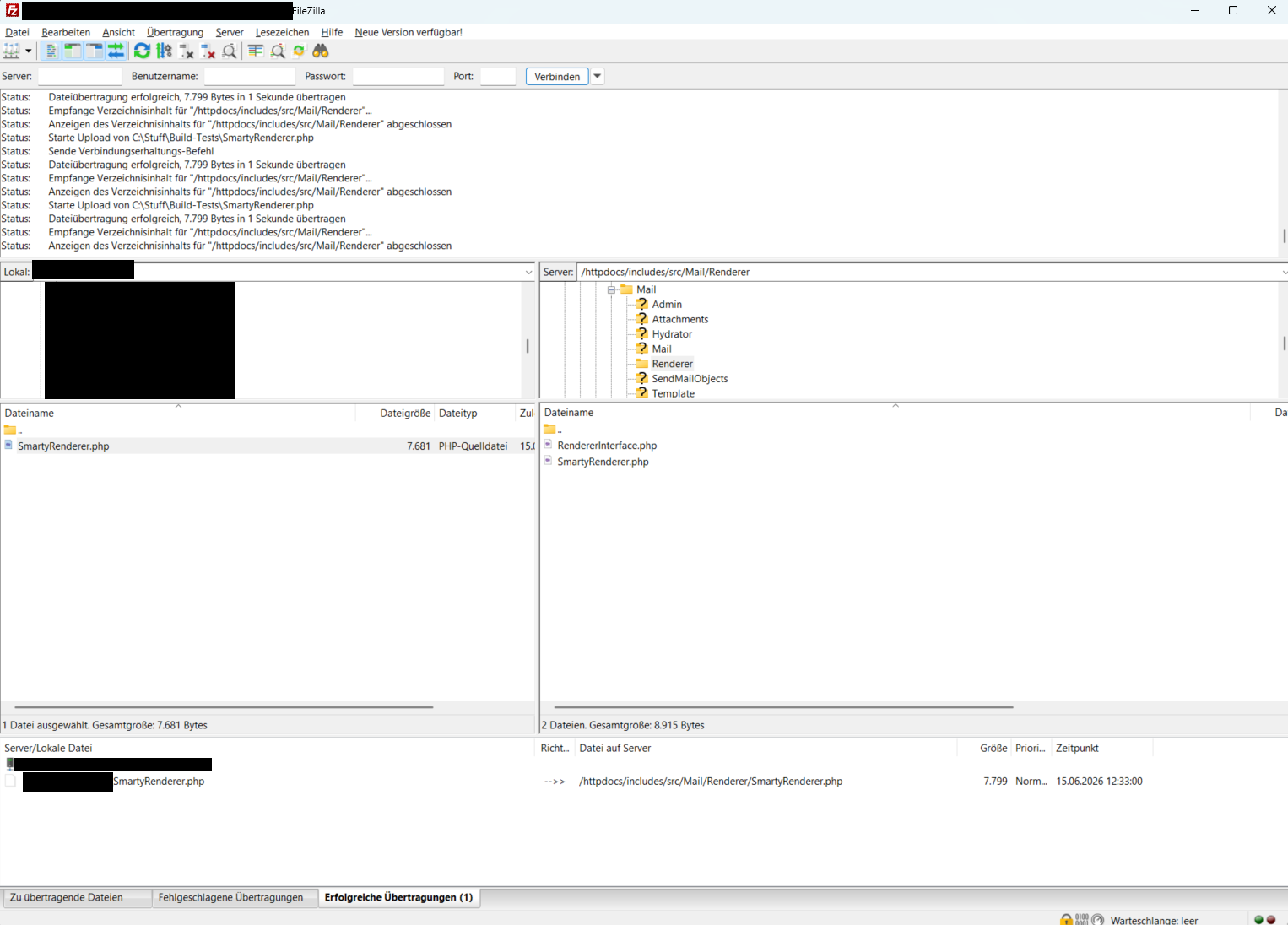
Task: Click the Passwort input field
Action: pos(398,76)
